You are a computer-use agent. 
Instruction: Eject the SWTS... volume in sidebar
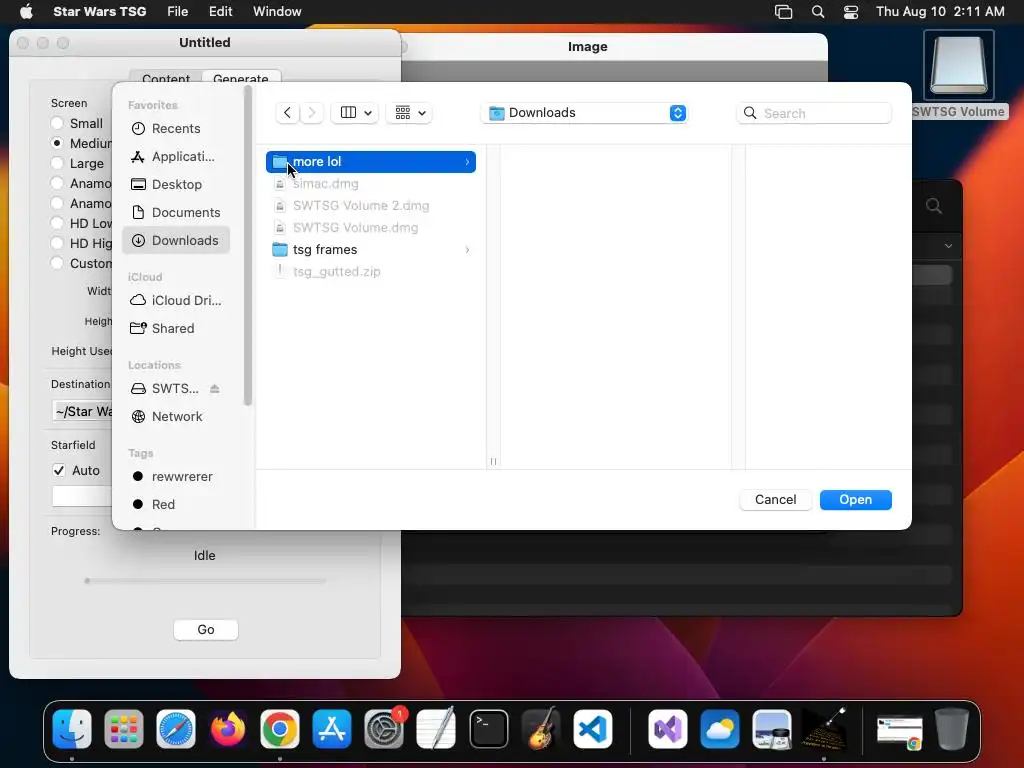(x=214, y=389)
